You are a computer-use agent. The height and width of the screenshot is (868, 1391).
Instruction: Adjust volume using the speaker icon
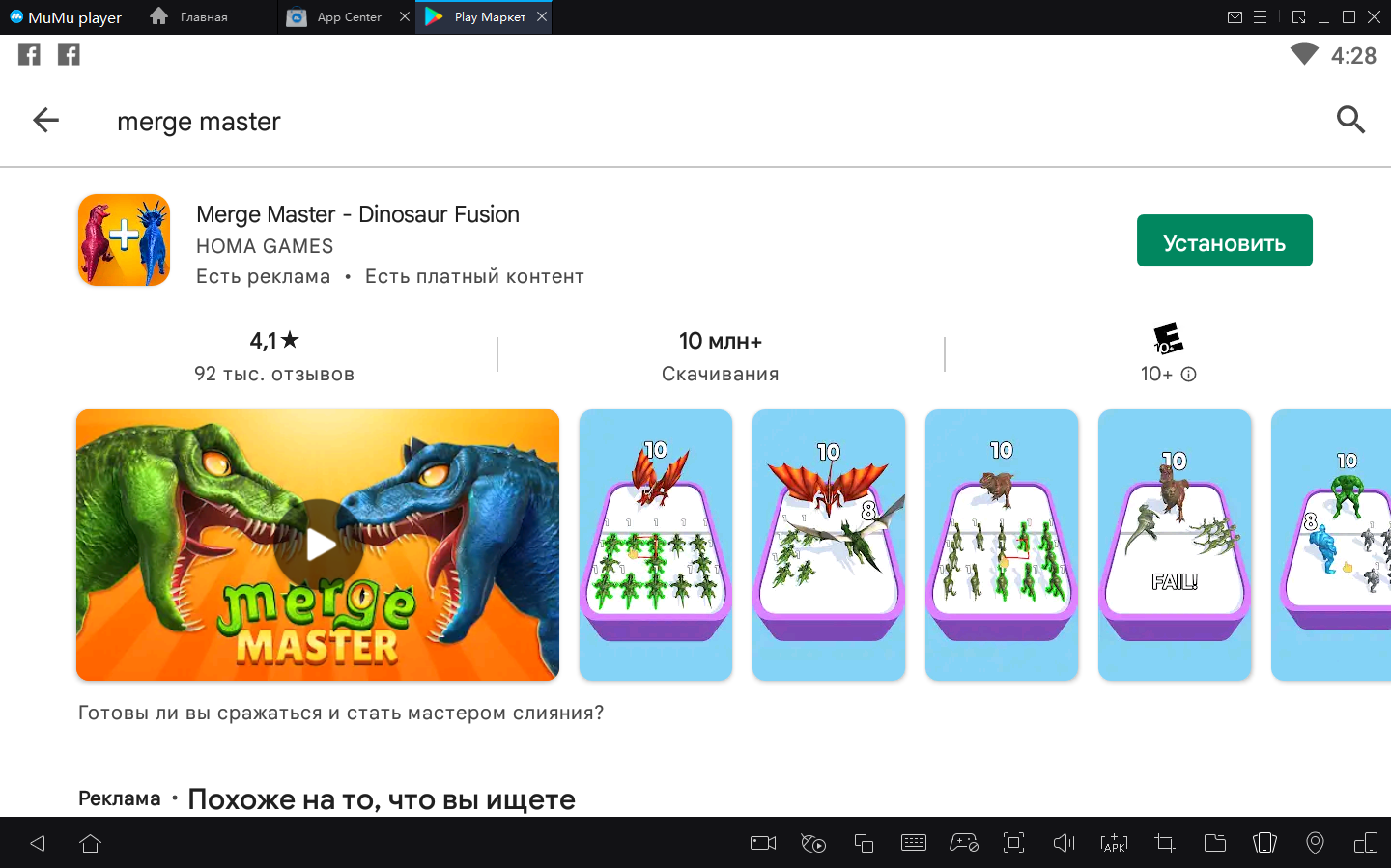tap(1064, 843)
